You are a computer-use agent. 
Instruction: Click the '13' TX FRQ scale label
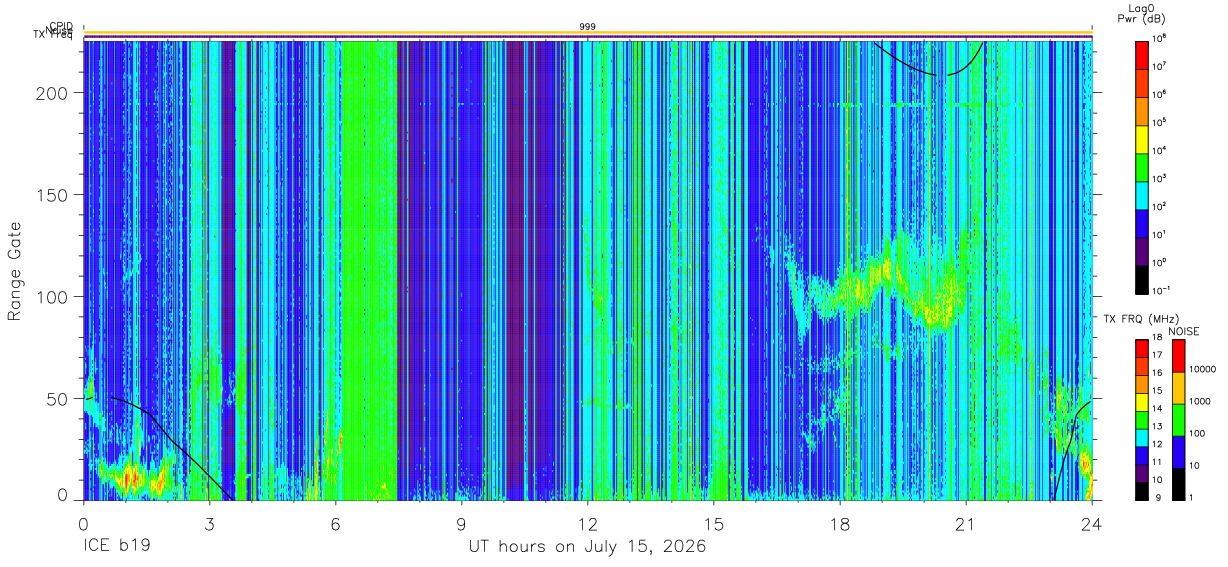tap(1159, 427)
